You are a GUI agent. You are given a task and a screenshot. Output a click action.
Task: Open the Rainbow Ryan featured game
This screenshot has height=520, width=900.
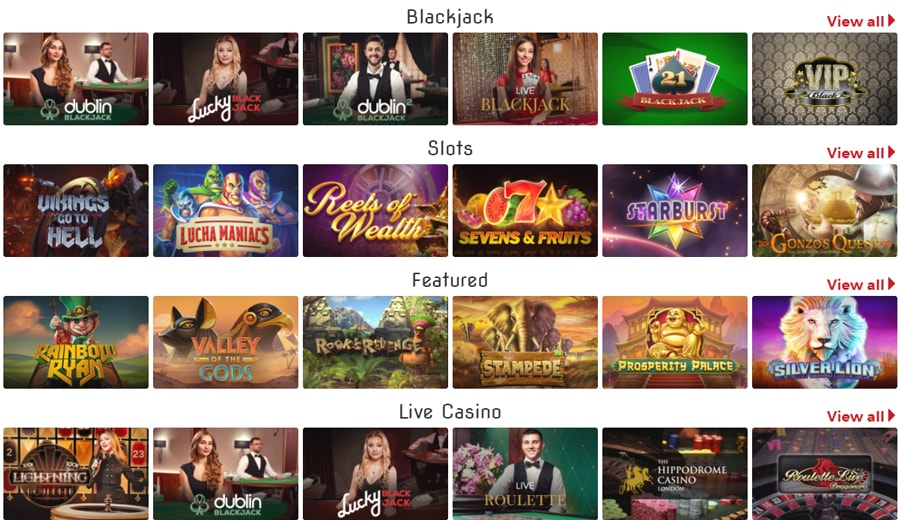coord(76,342)
